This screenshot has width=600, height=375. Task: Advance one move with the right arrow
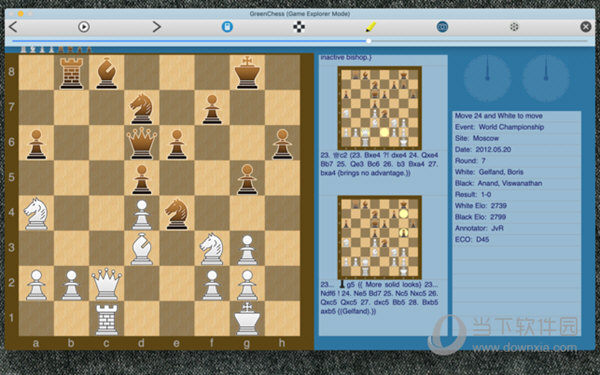click(156, 27)
